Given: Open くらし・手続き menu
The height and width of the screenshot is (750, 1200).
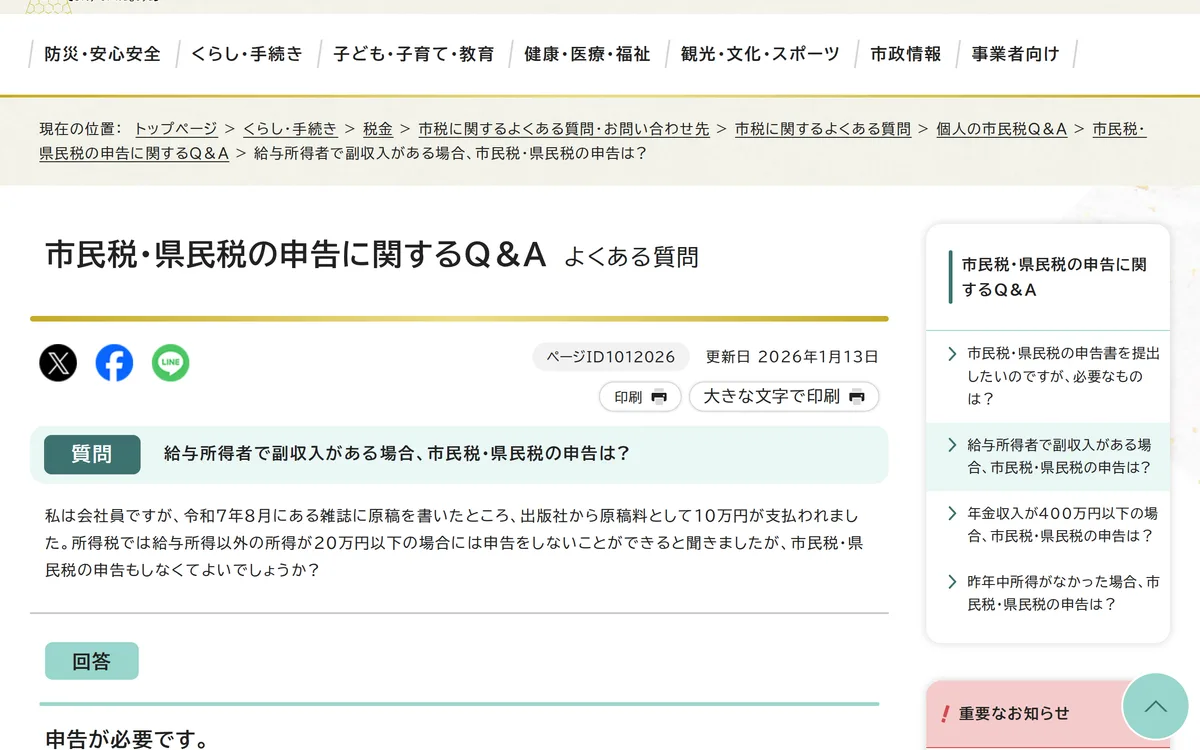Looking at the screenshot, I should (x=247, y=54).
